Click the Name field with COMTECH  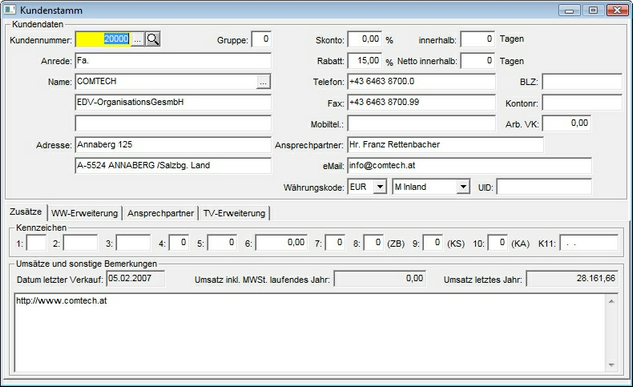pyautogui.click(x=166, y=82)
